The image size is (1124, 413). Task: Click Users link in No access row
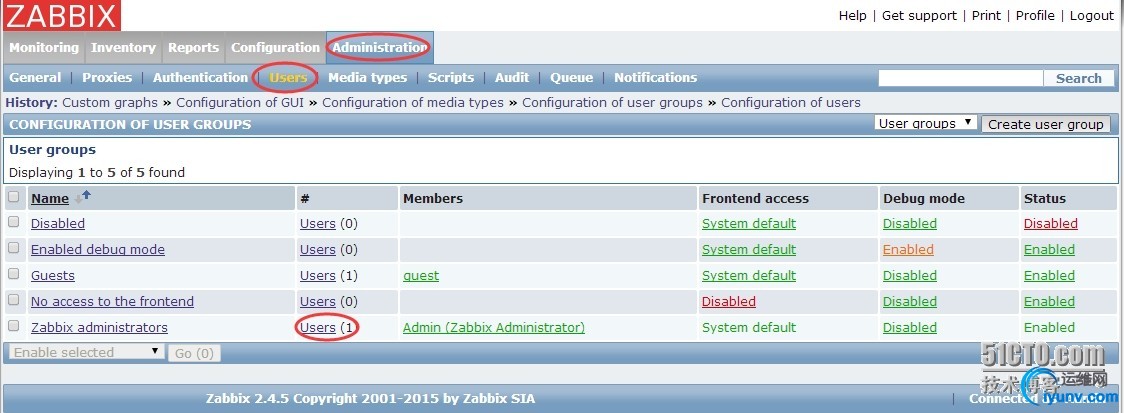(x=318, y=301)
